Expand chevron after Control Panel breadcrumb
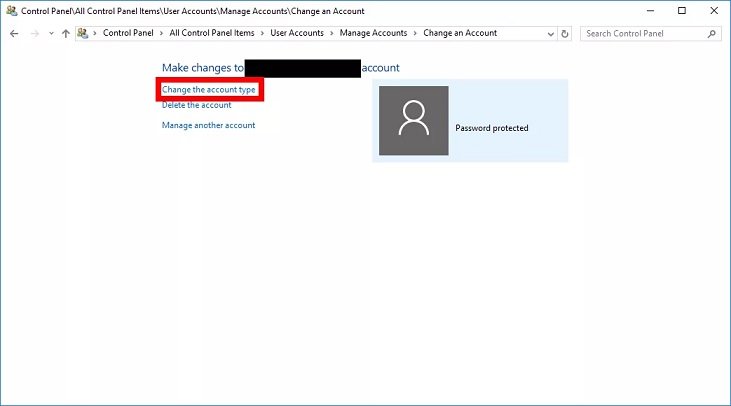The height and width of the screenshot is (406, 731). [162, 33]
